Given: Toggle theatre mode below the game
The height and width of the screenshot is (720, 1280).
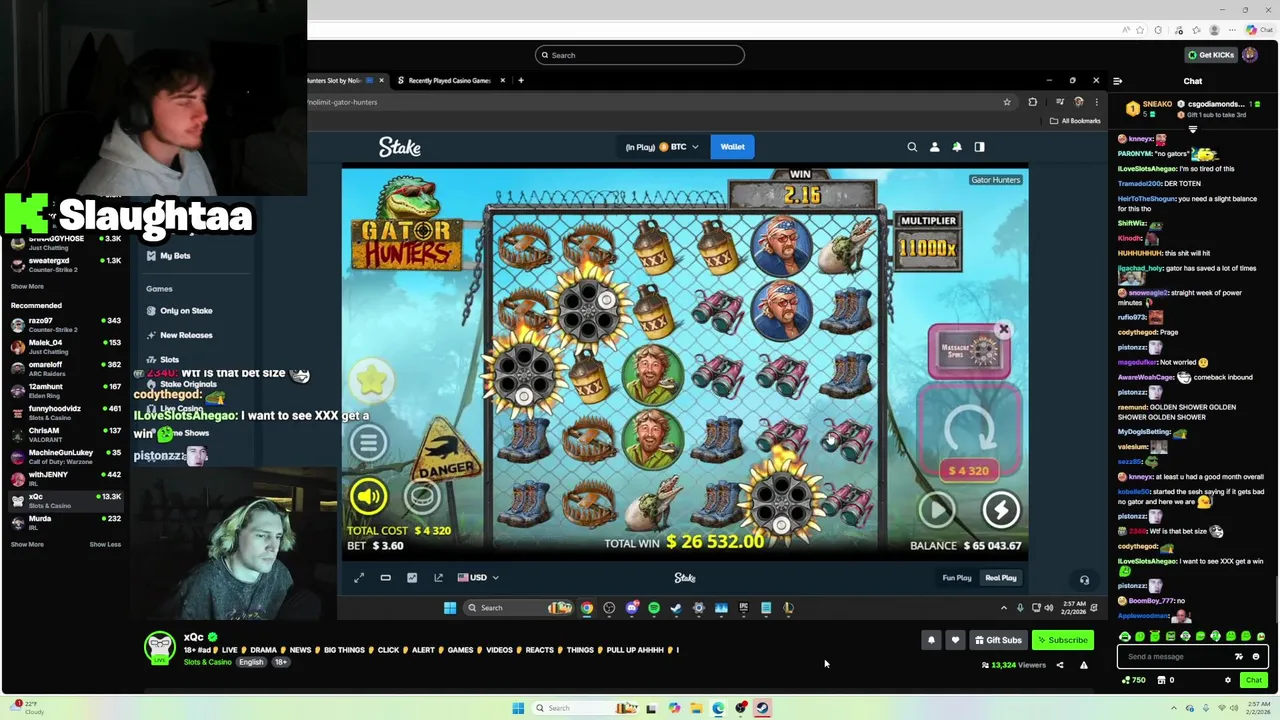Looking at the screenshot, I should [x=385, y=577].
